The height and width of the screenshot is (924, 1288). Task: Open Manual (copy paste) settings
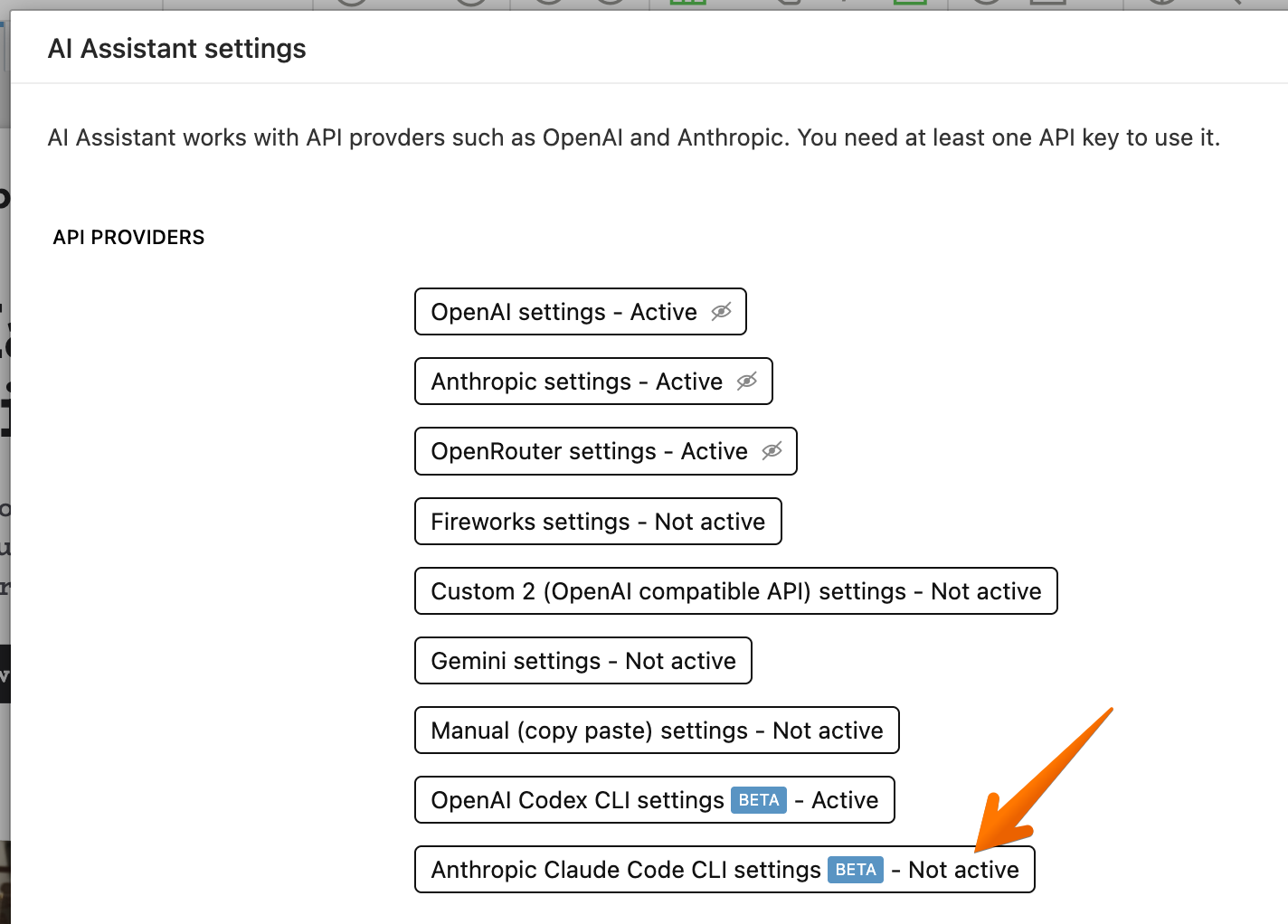click(657, 731)
